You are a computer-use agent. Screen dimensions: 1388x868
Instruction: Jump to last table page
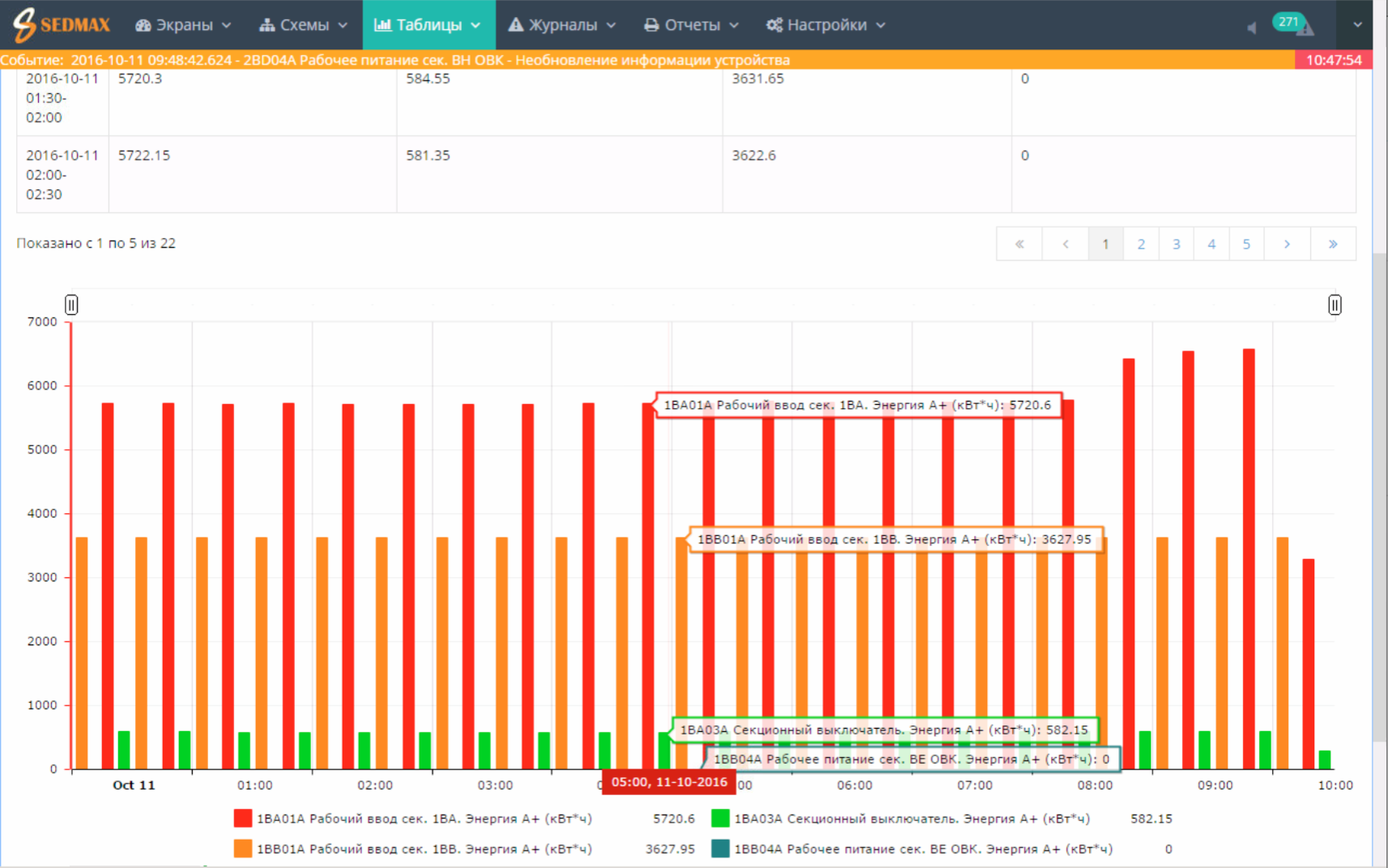click(x=1333, y=244)
